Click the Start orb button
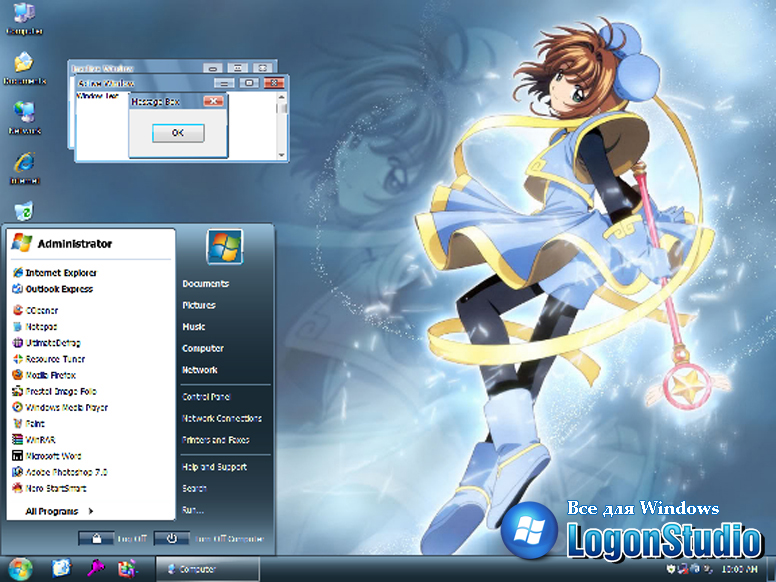Image resolution: width=776 pixels, height=582 pixels. (20, 569)
